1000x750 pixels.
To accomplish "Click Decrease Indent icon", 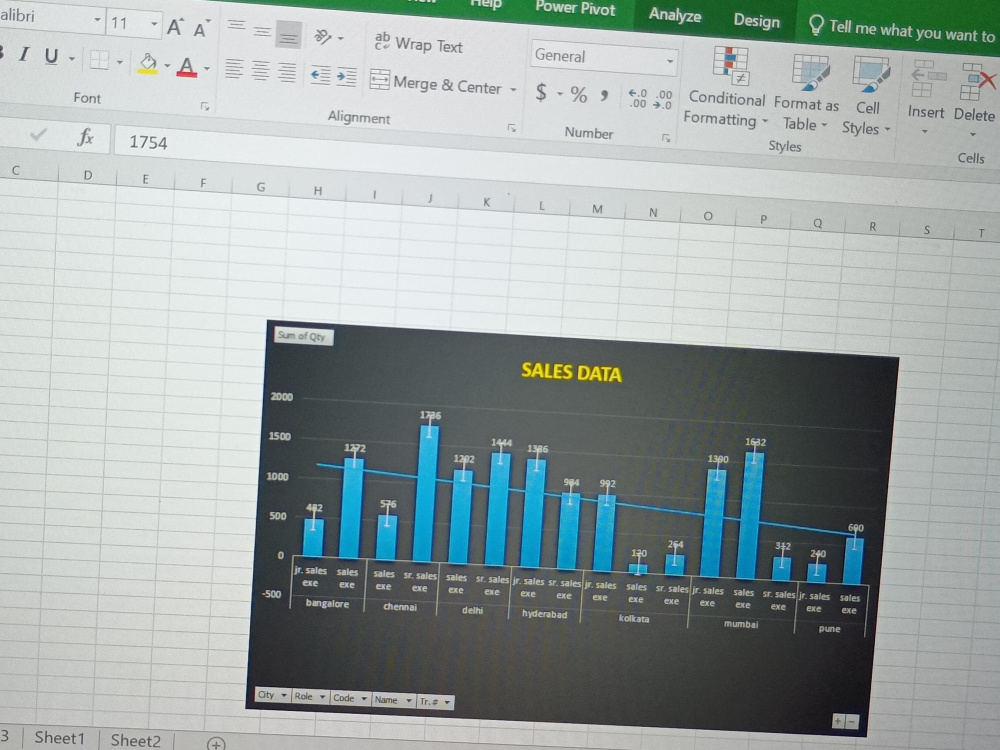I will point(320,76).
